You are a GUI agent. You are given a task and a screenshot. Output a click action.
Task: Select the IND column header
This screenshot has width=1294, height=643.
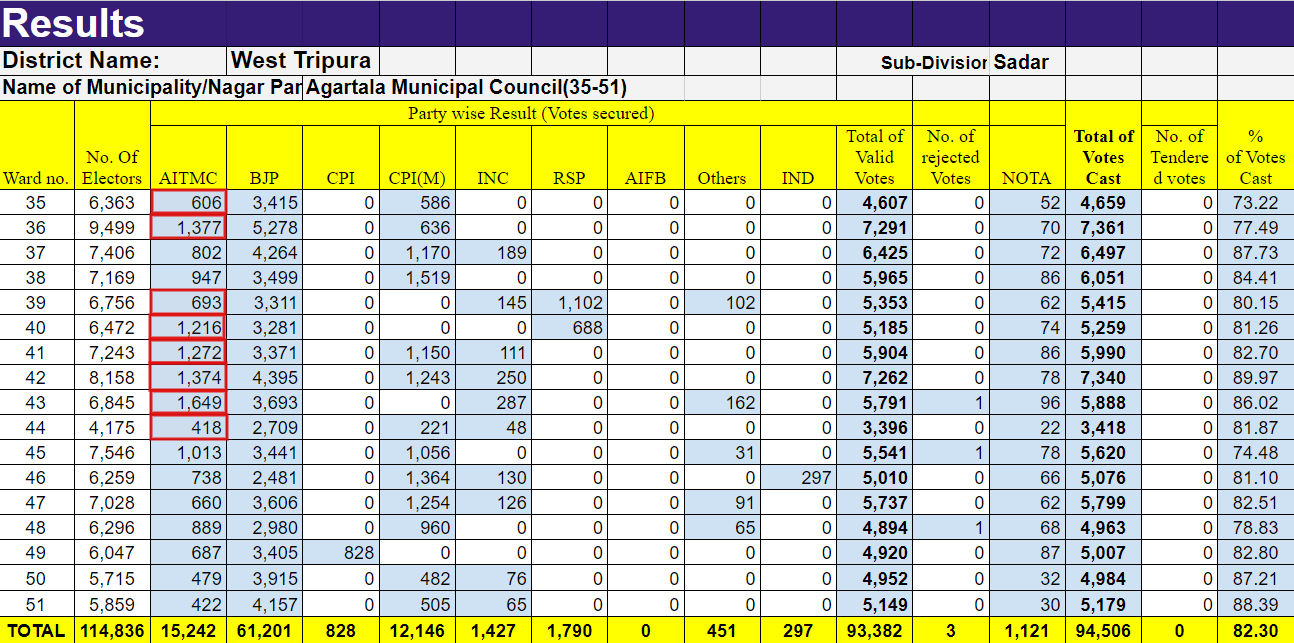798,158
